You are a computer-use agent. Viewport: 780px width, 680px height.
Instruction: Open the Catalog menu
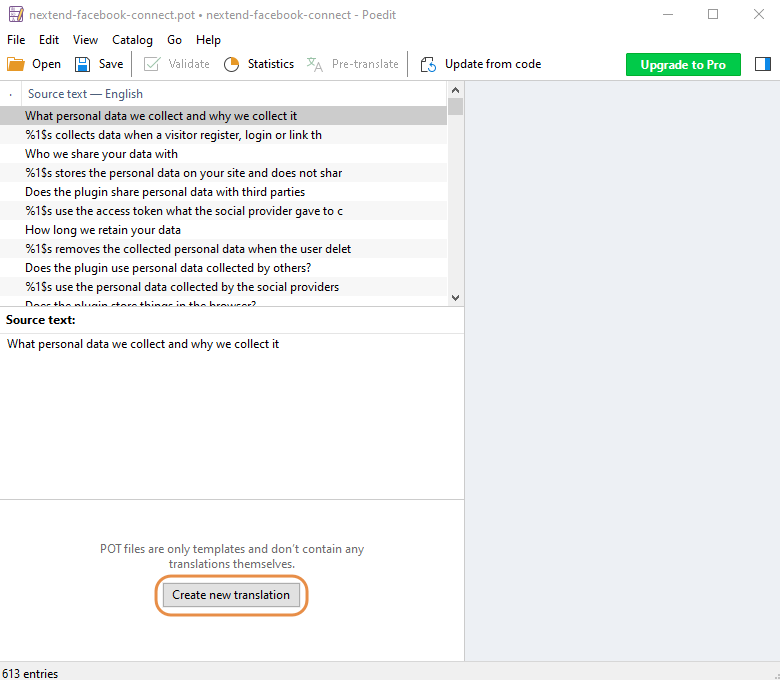132,40
